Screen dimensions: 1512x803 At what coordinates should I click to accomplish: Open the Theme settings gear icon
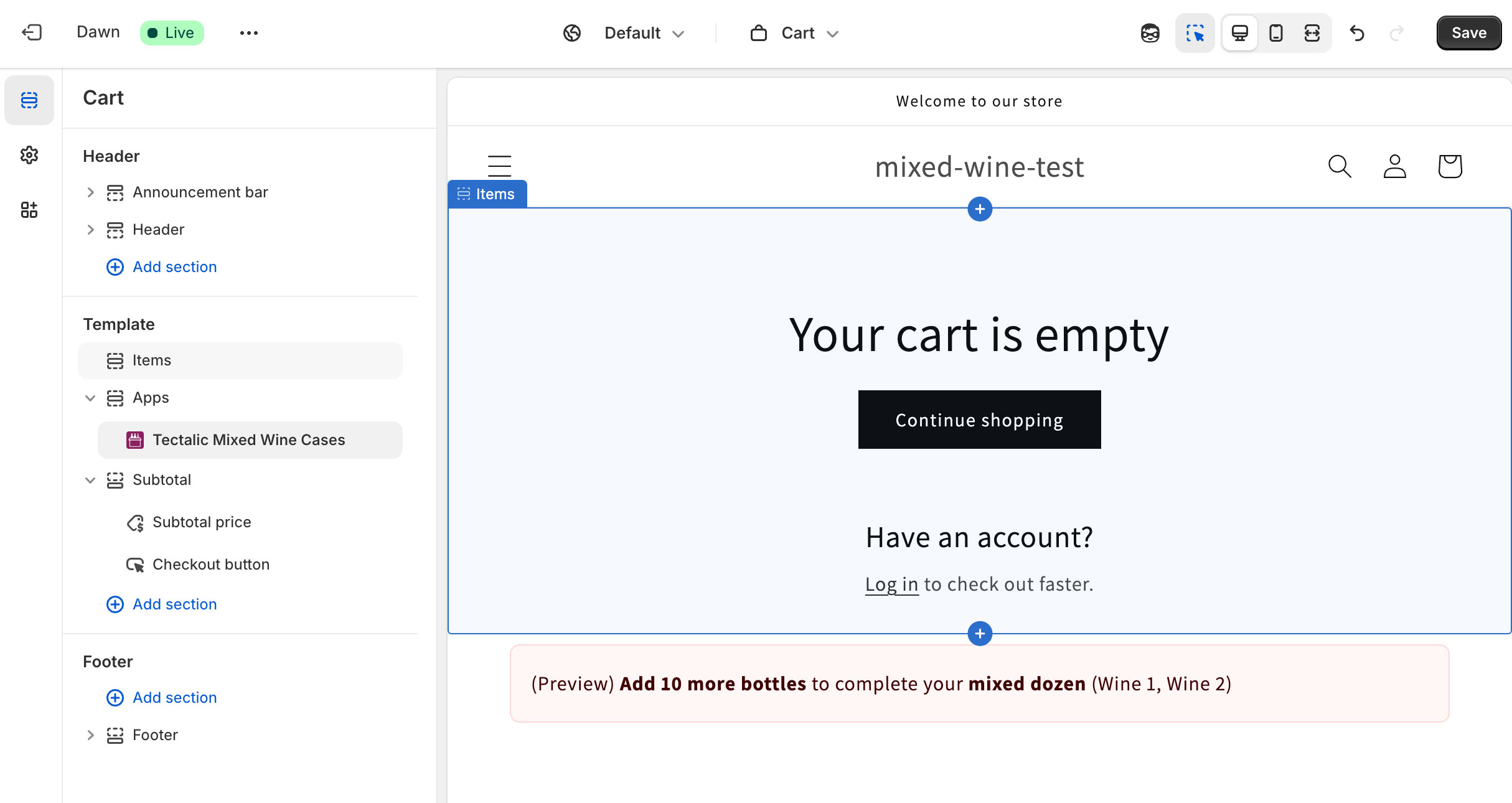[29, 155]
